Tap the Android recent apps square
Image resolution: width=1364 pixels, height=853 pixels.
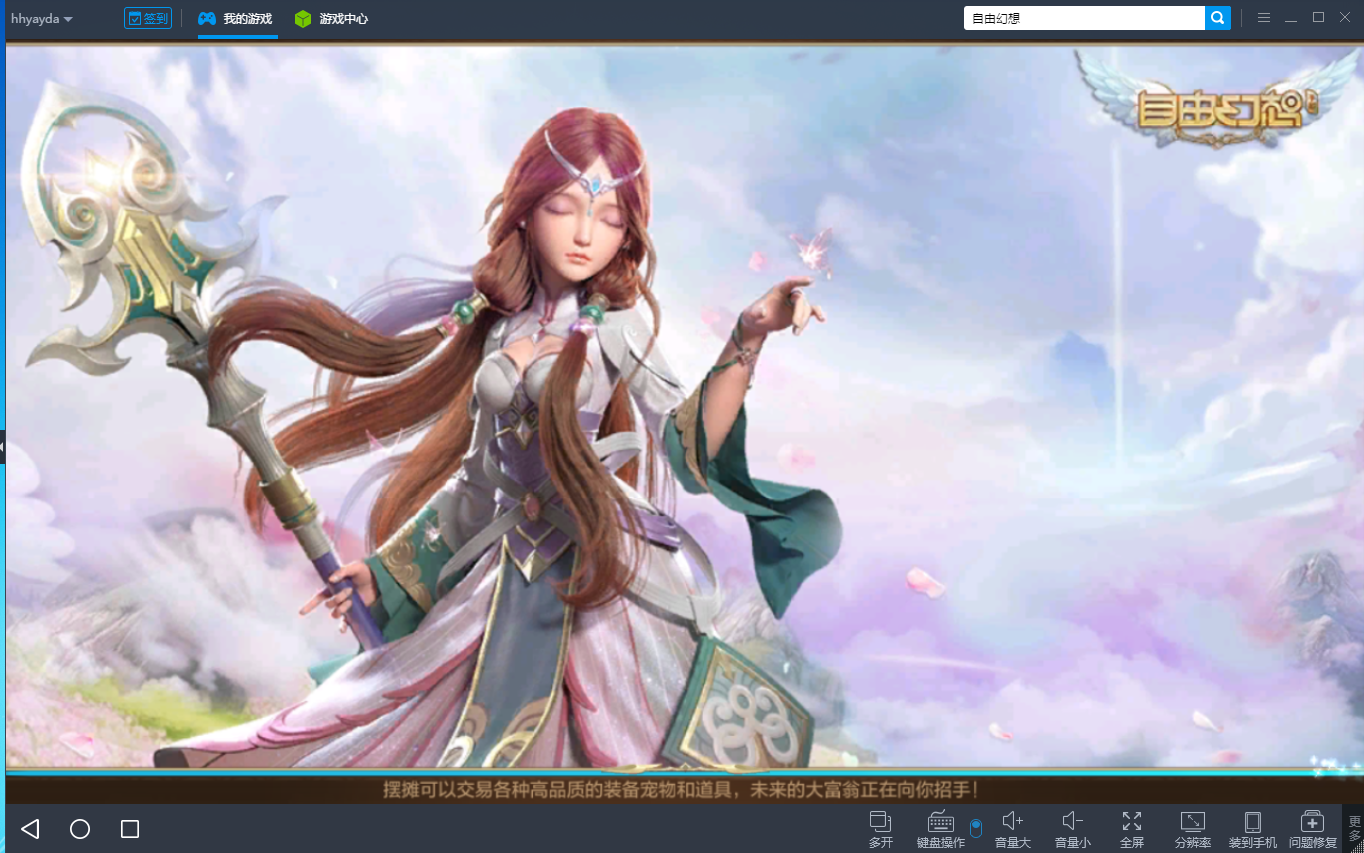[130, 829]
